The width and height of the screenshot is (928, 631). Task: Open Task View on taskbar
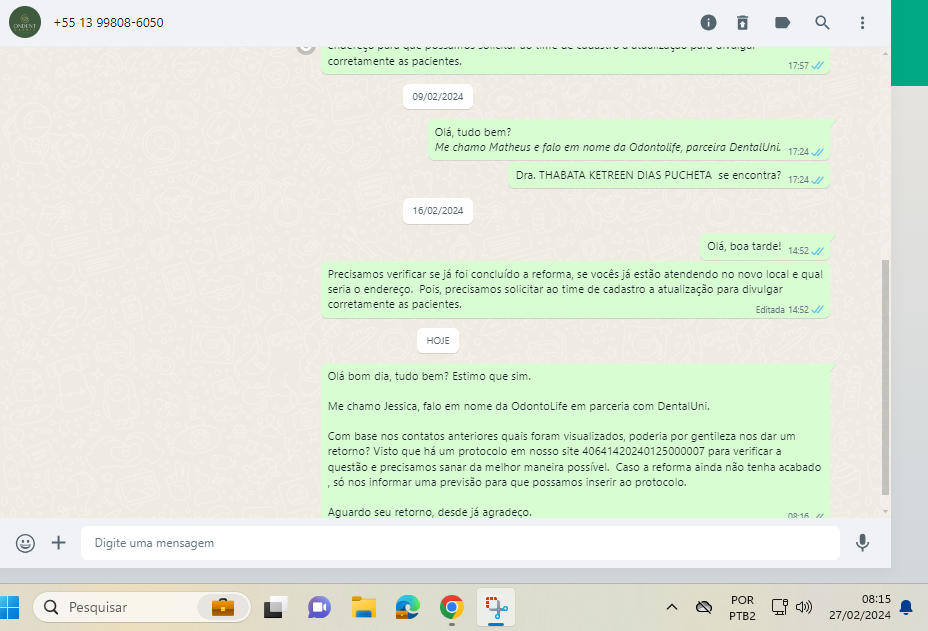pos(275,607)
